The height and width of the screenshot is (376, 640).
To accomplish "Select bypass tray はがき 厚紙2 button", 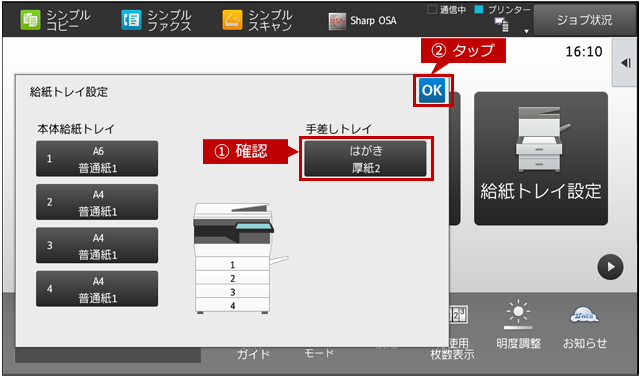I will pos(365,159).
